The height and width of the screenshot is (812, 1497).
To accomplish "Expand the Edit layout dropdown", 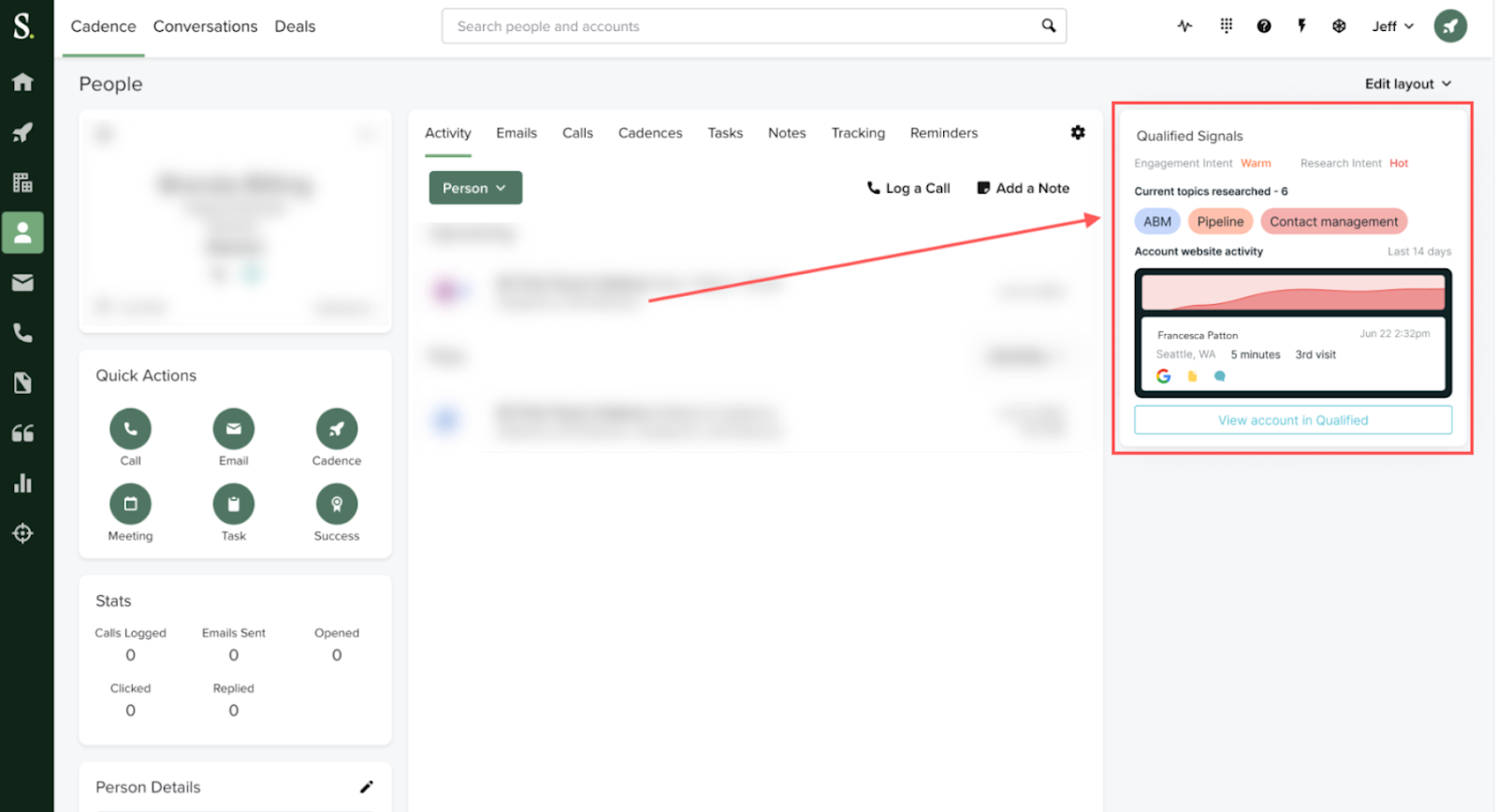I will (x=1408, y=83).
